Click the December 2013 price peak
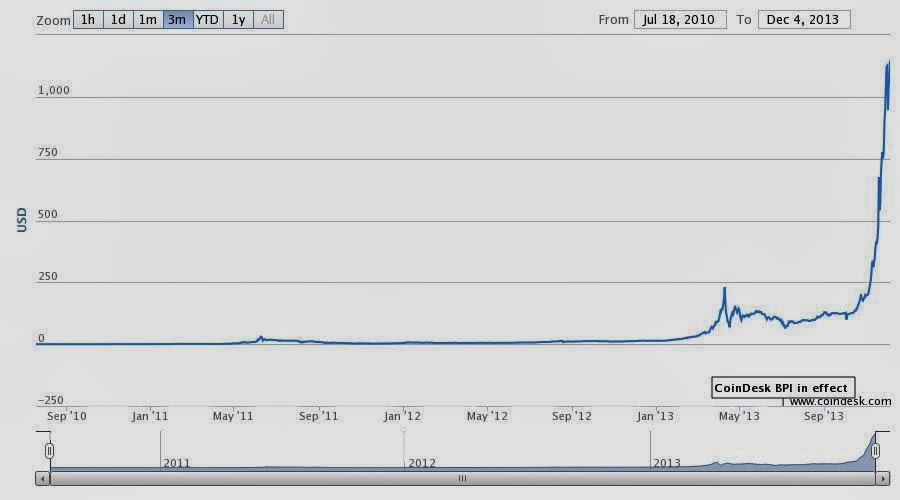The width and height of the screenshot is (900, 500). (889, 61)
